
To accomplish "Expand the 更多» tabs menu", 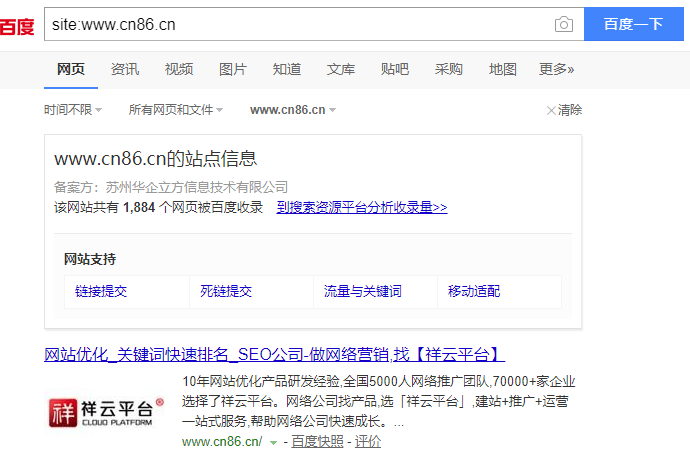I will [556, 69].
